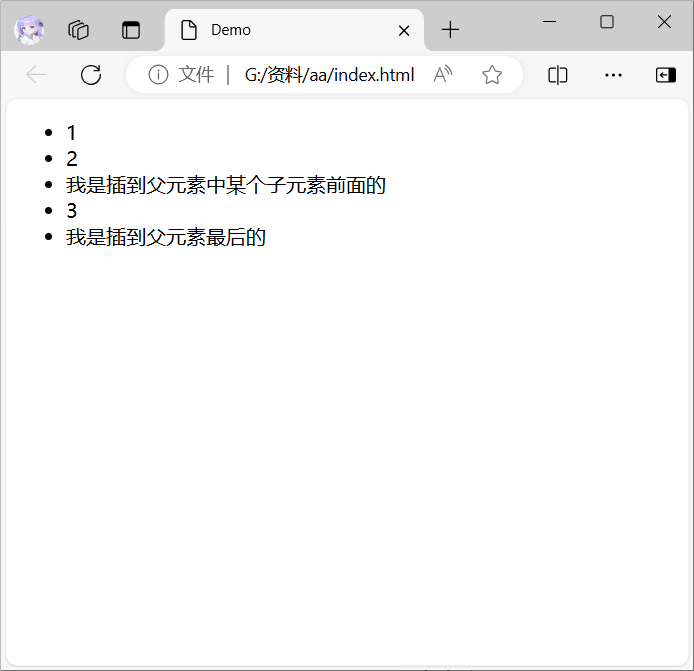Refresh the current page
This screenshot has width=694, height=671.
(91, 75)
